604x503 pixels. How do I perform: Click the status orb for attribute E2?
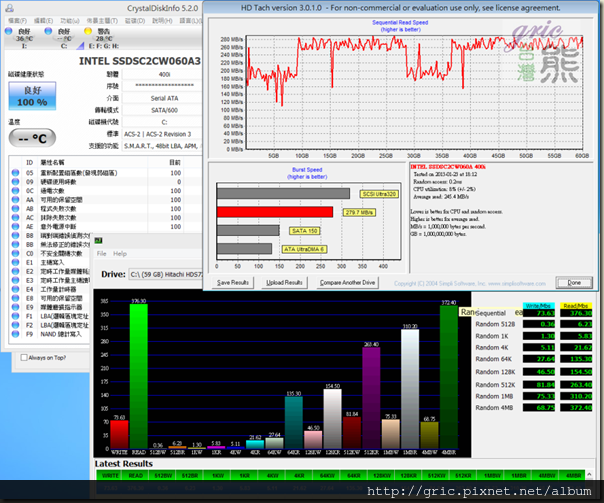coord(15,271)
